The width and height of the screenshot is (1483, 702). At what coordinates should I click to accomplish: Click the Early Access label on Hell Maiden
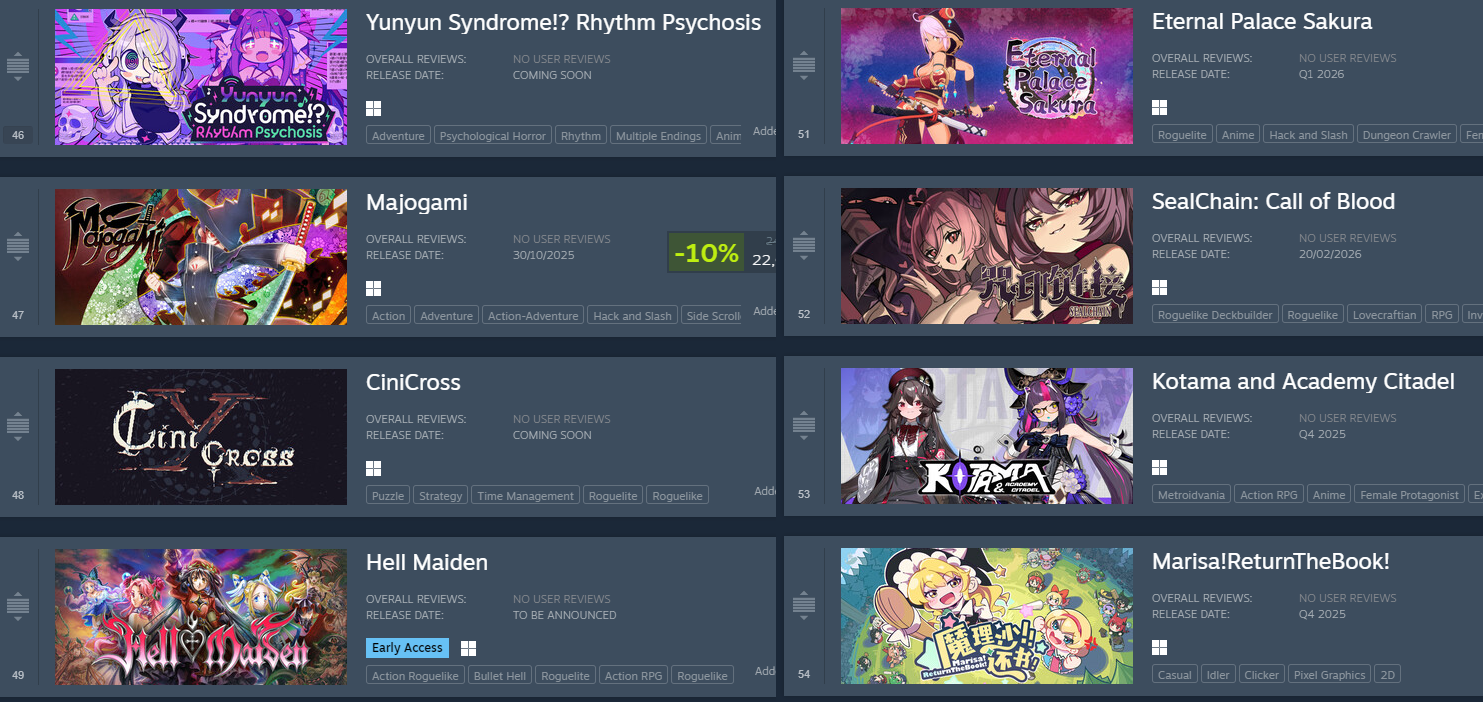pyautogui.click(x=407, y=648)
